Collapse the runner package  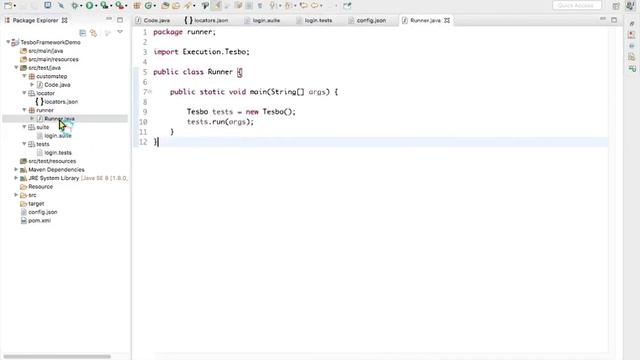24,110
